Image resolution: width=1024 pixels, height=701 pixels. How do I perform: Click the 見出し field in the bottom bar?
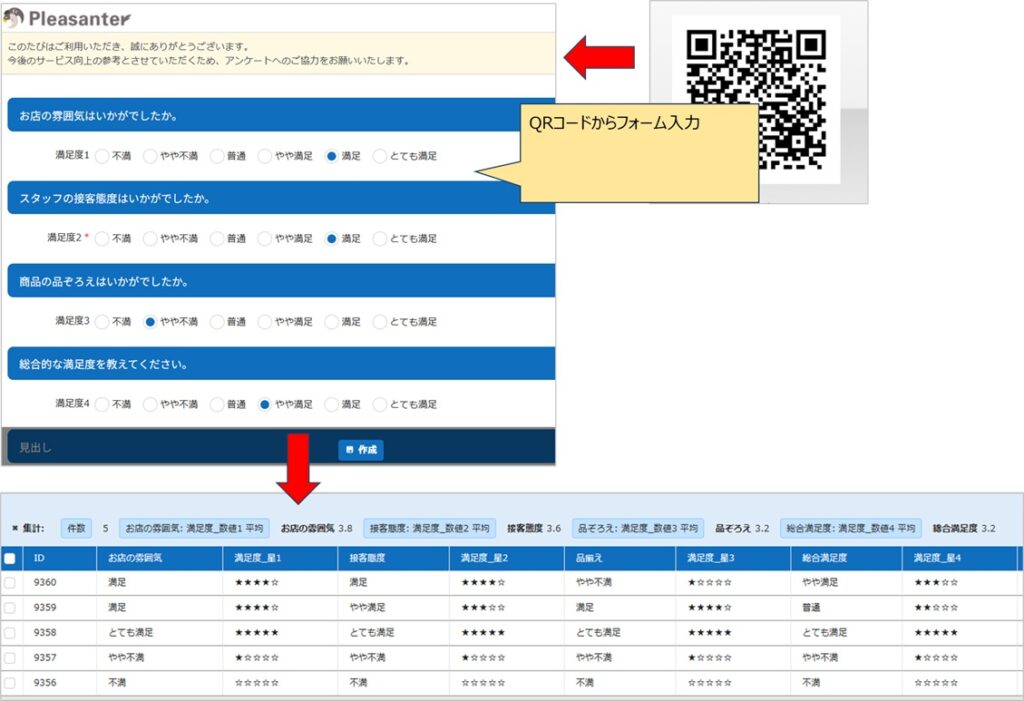pos(36,448)
